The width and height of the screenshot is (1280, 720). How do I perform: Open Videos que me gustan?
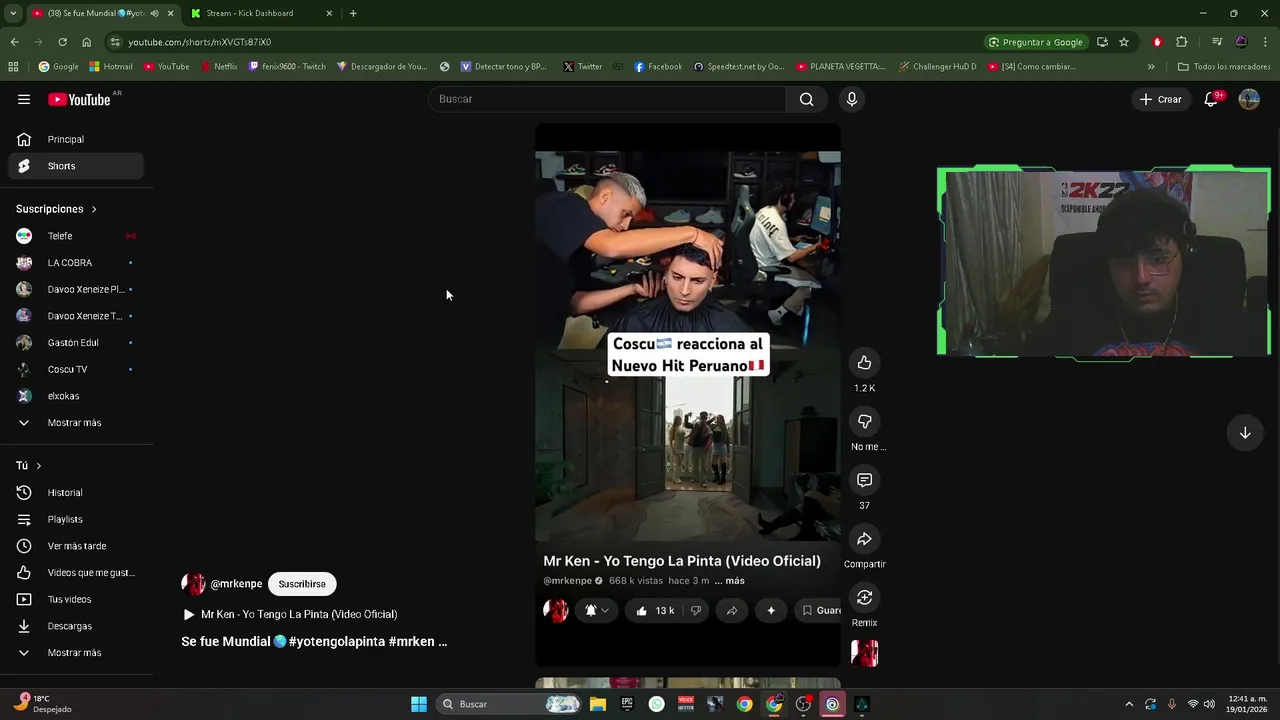coord(76,573)
